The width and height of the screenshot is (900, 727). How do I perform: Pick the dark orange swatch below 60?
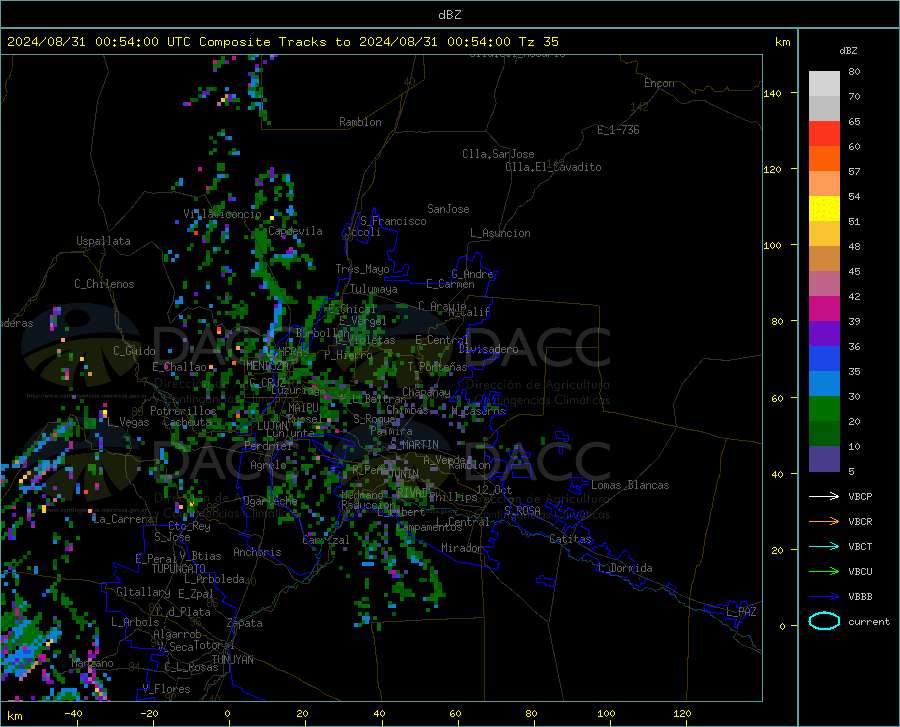click(x=824, y=159)
